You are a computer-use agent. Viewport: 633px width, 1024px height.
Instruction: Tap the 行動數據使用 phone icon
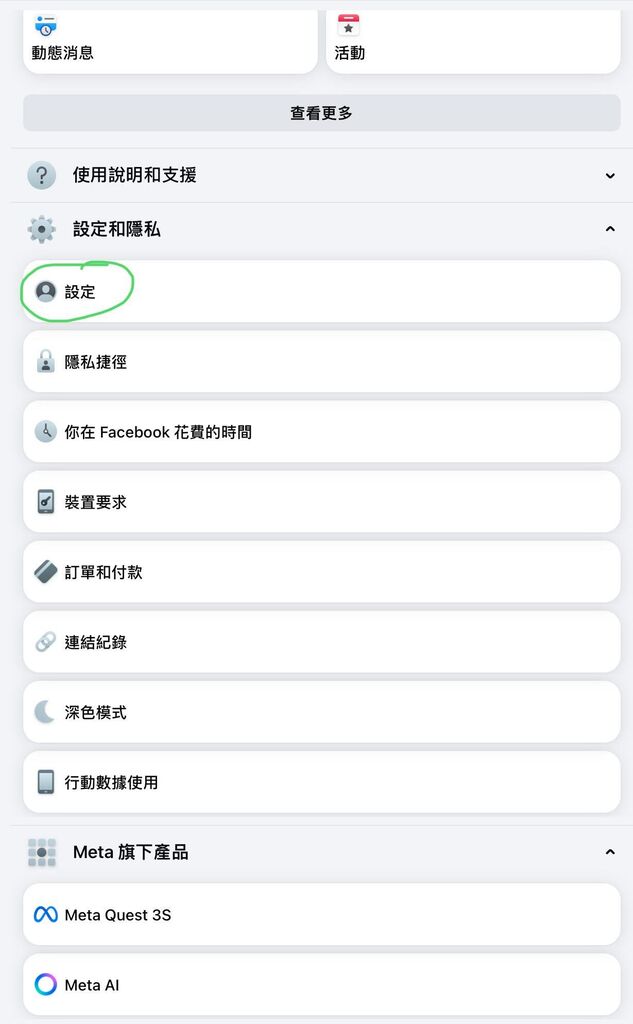click(46, 782)
